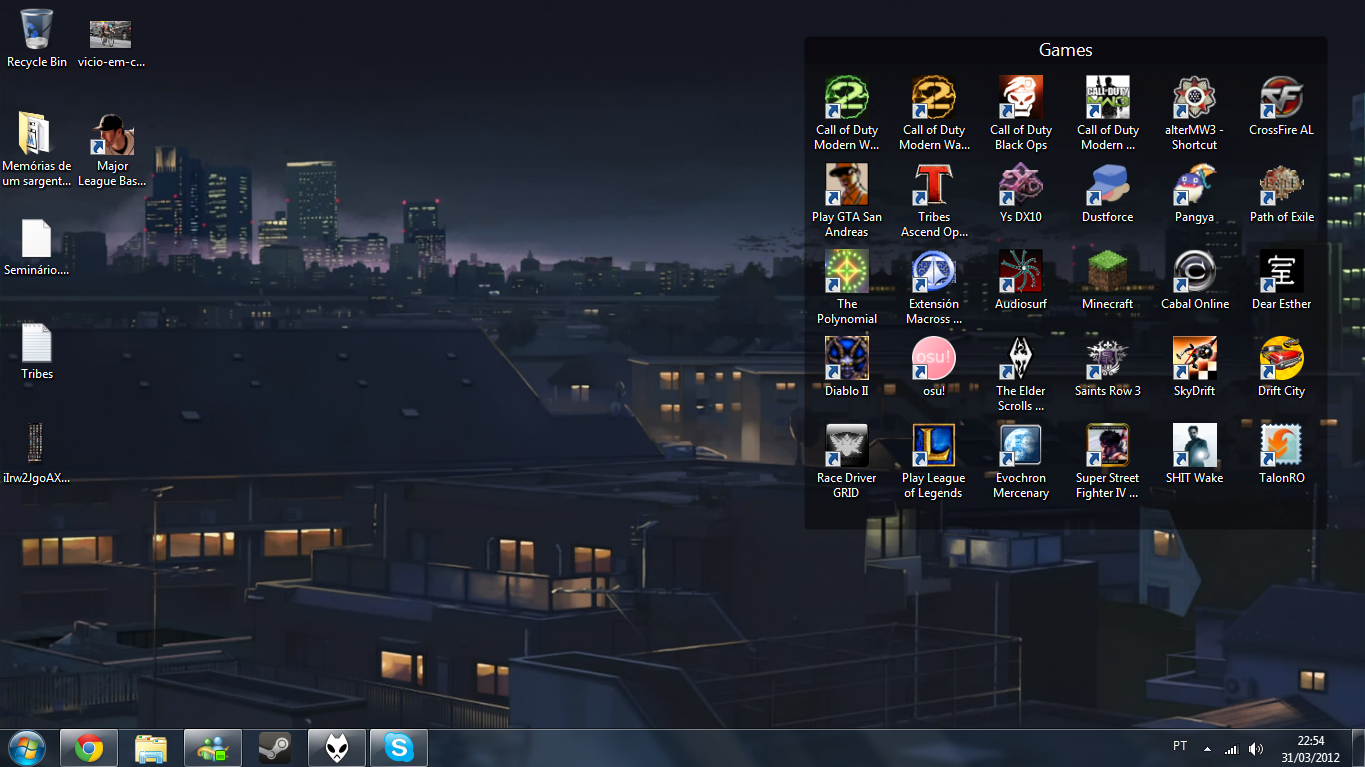This screenshot has width=1365, height=767.
Task: Select vicio-em-c... image file on desktop
Action: (x=110, y=34)
